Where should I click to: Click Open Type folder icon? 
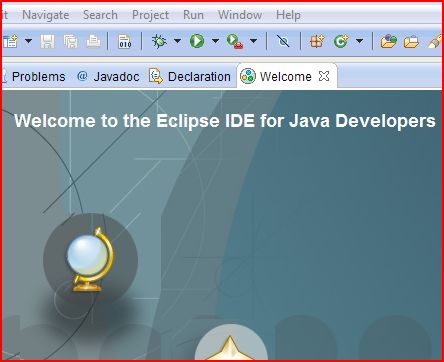tap(389, 41)
